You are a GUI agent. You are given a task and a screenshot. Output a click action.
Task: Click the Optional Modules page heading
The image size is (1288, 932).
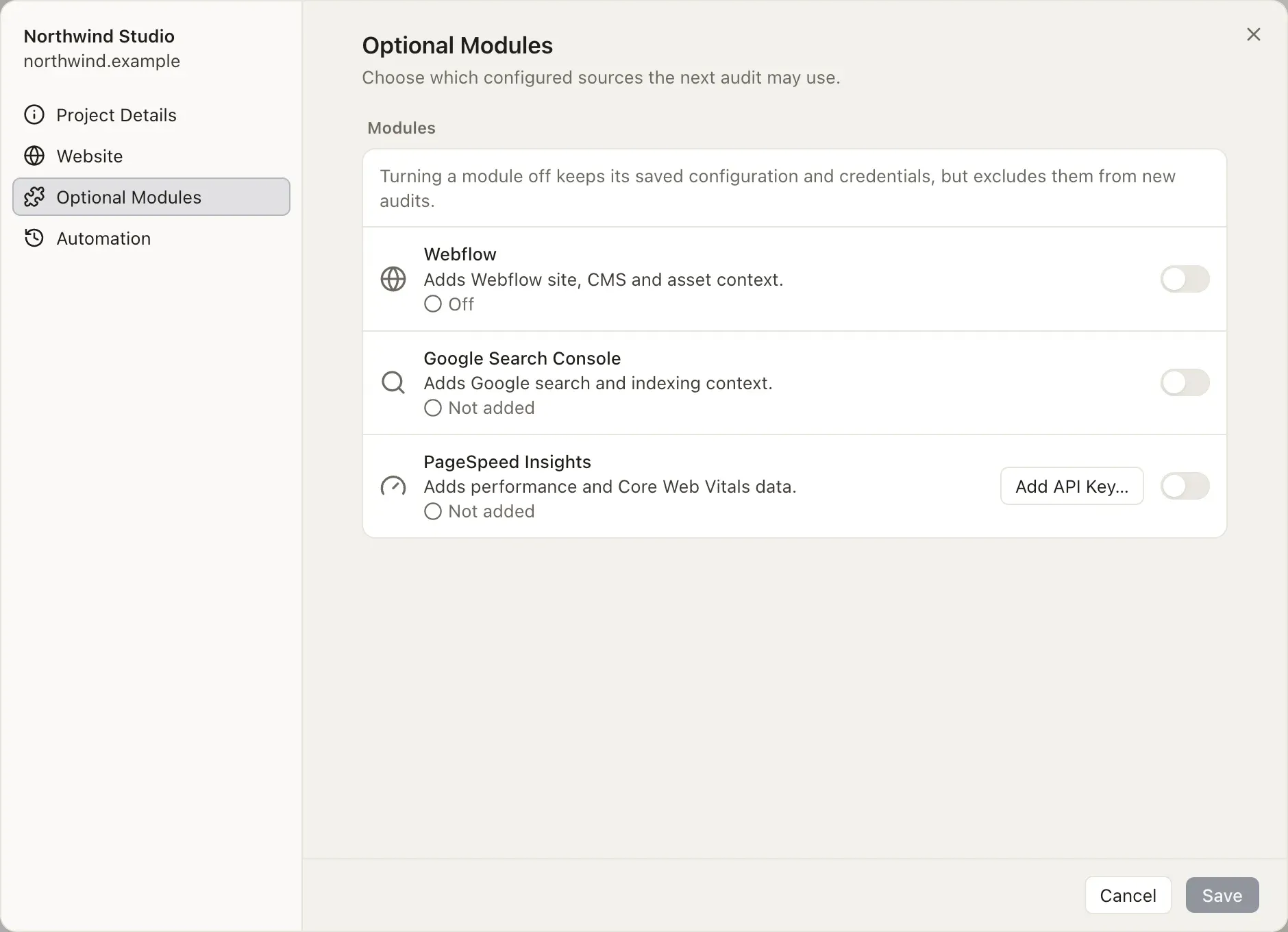pos(457,45)
